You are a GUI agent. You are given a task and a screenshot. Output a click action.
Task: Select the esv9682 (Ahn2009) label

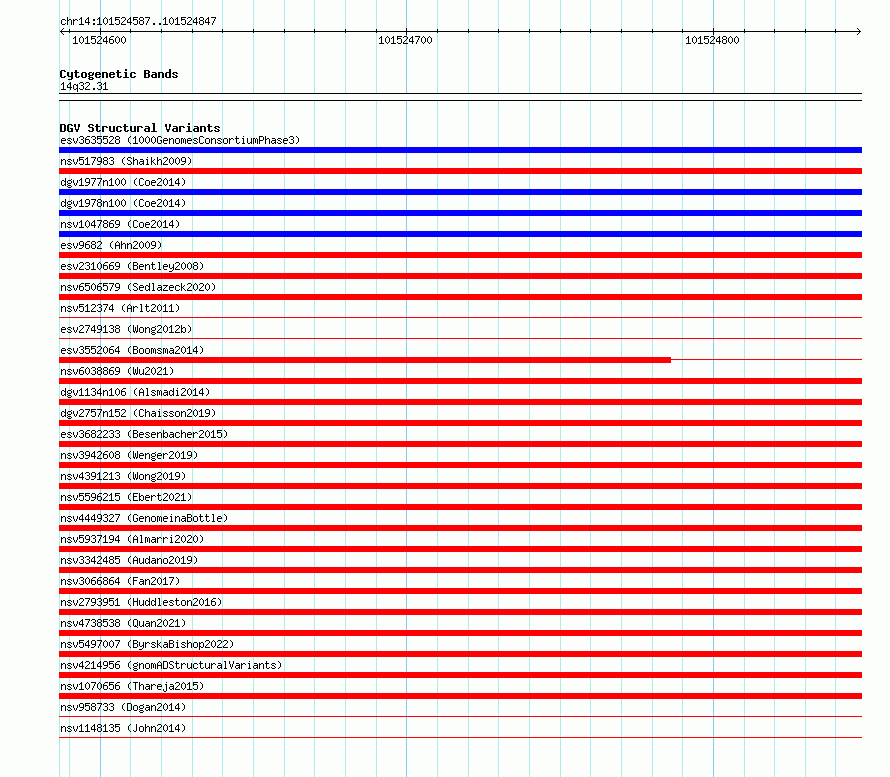(x=111, y=245)
